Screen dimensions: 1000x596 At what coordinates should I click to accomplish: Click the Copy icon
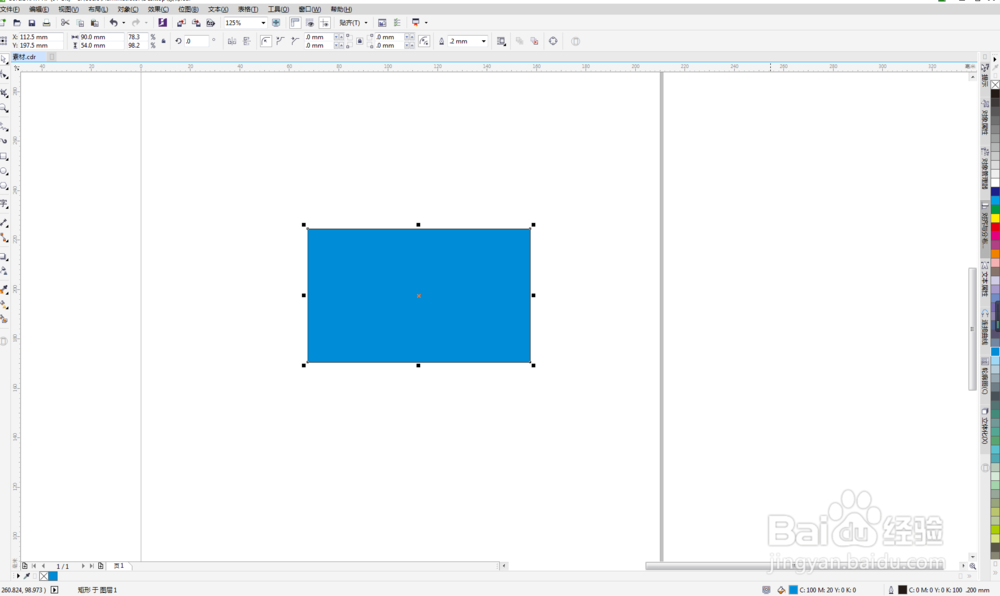tap(80, 23)
